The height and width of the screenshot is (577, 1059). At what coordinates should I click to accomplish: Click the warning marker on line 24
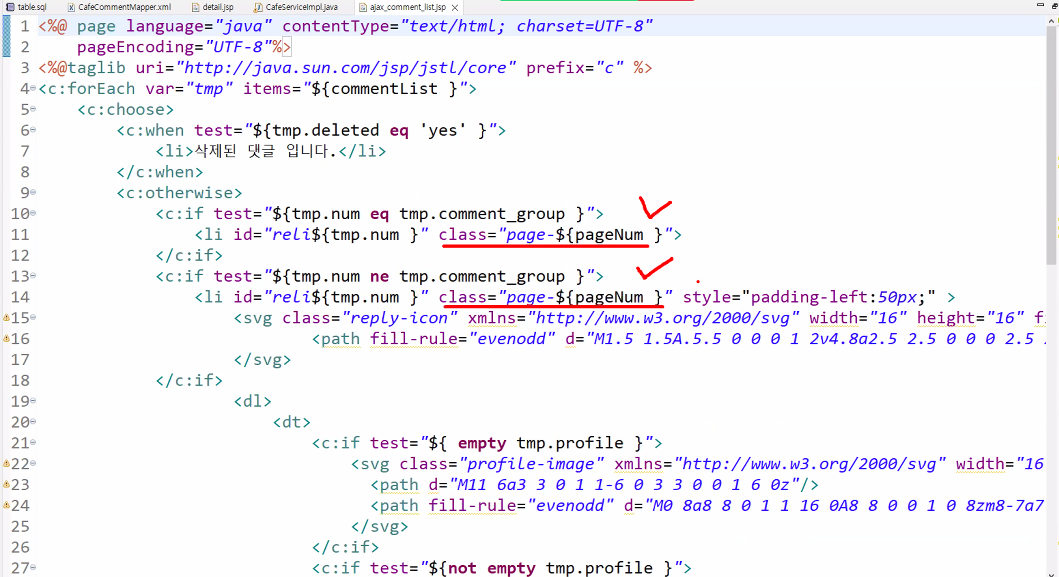[6, 505]
